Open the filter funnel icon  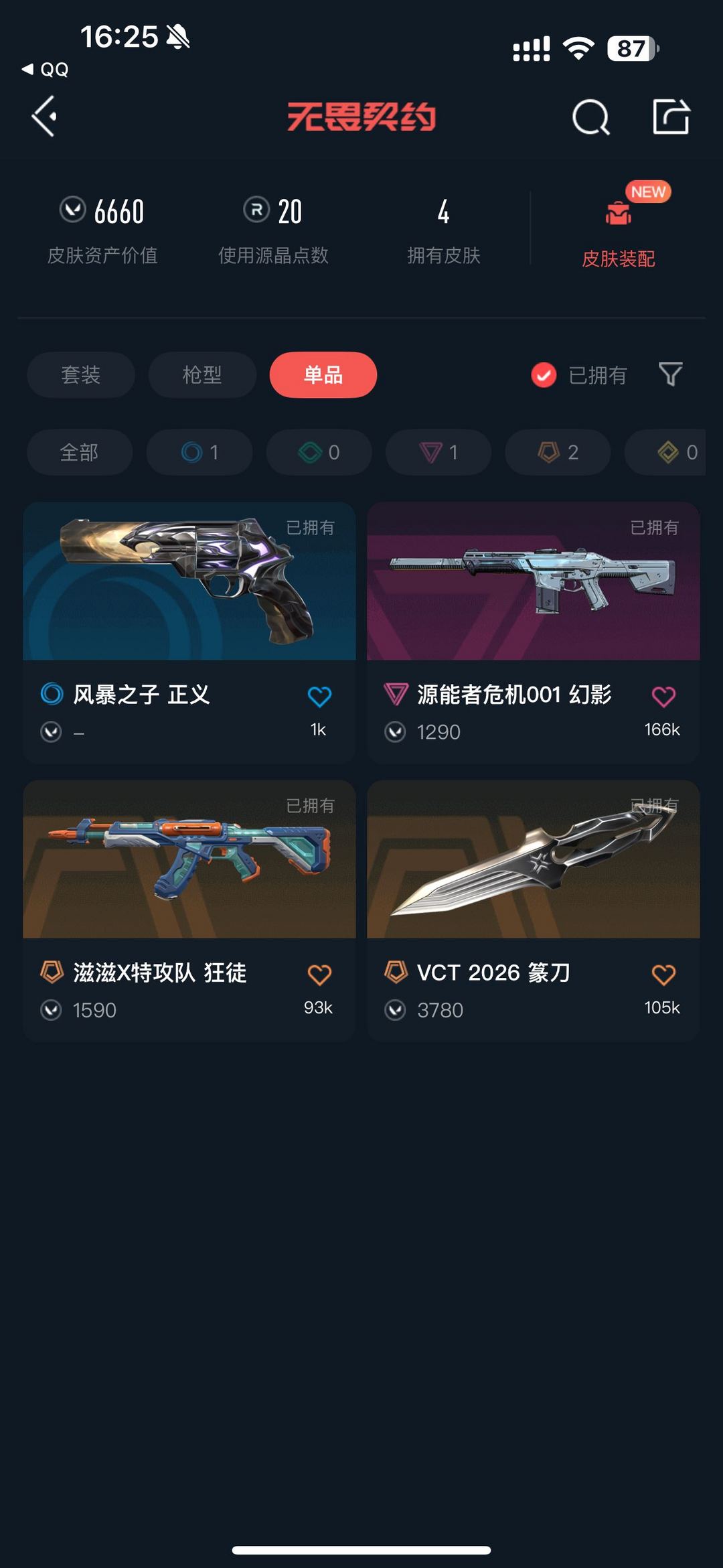click(670, 374)
